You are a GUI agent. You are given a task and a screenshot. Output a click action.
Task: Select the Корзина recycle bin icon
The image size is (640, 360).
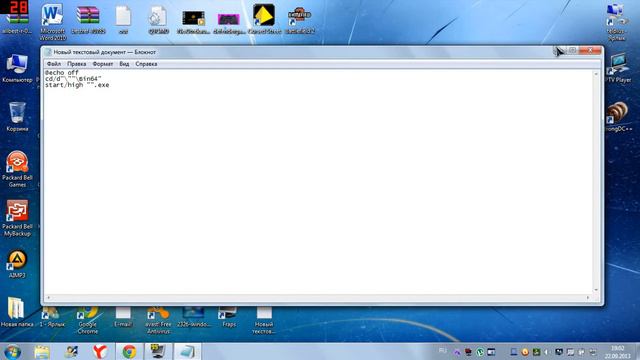(x=17, y=116)
